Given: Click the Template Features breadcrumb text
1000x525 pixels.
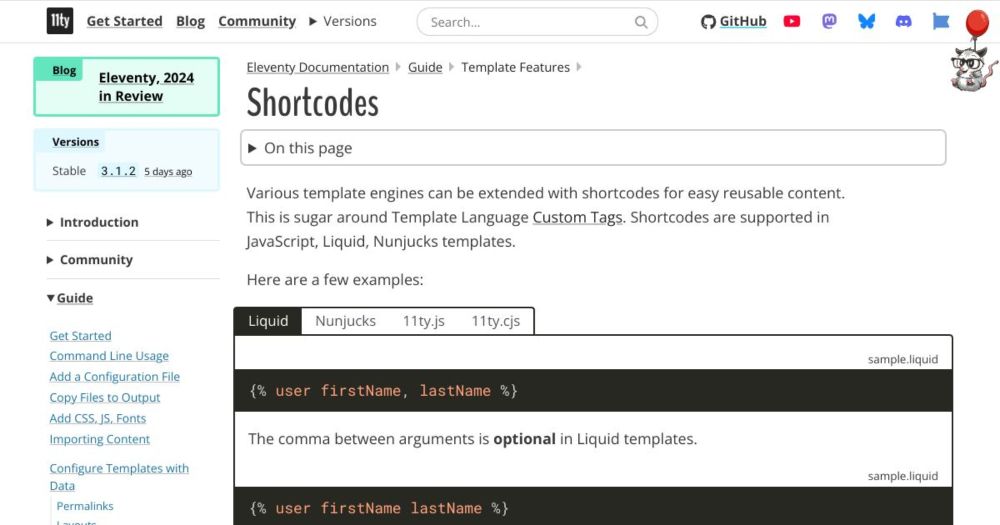Looking at the screenshot, I should (x=515, y=67).
